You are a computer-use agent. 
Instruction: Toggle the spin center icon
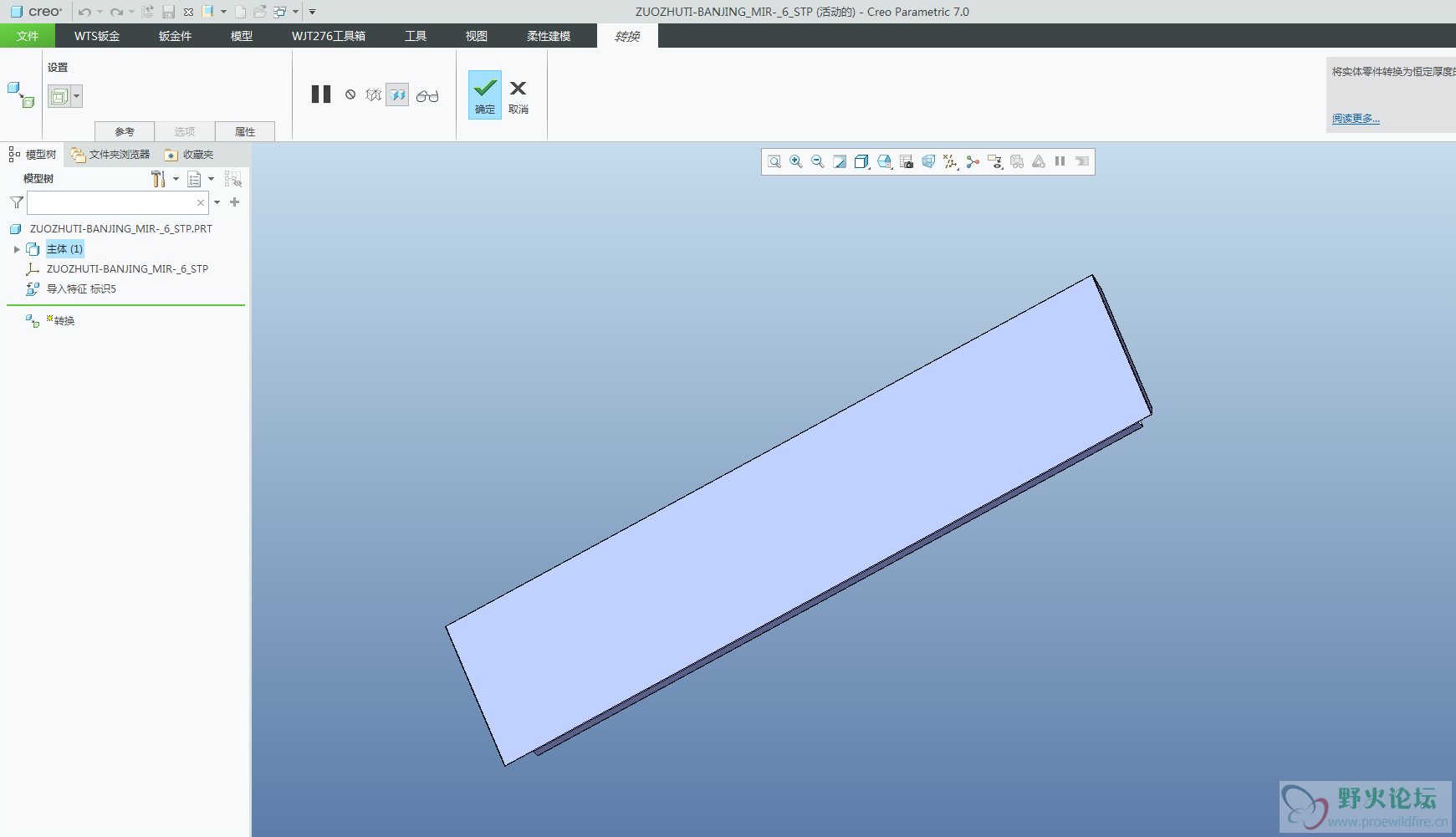tap(973, 161)
